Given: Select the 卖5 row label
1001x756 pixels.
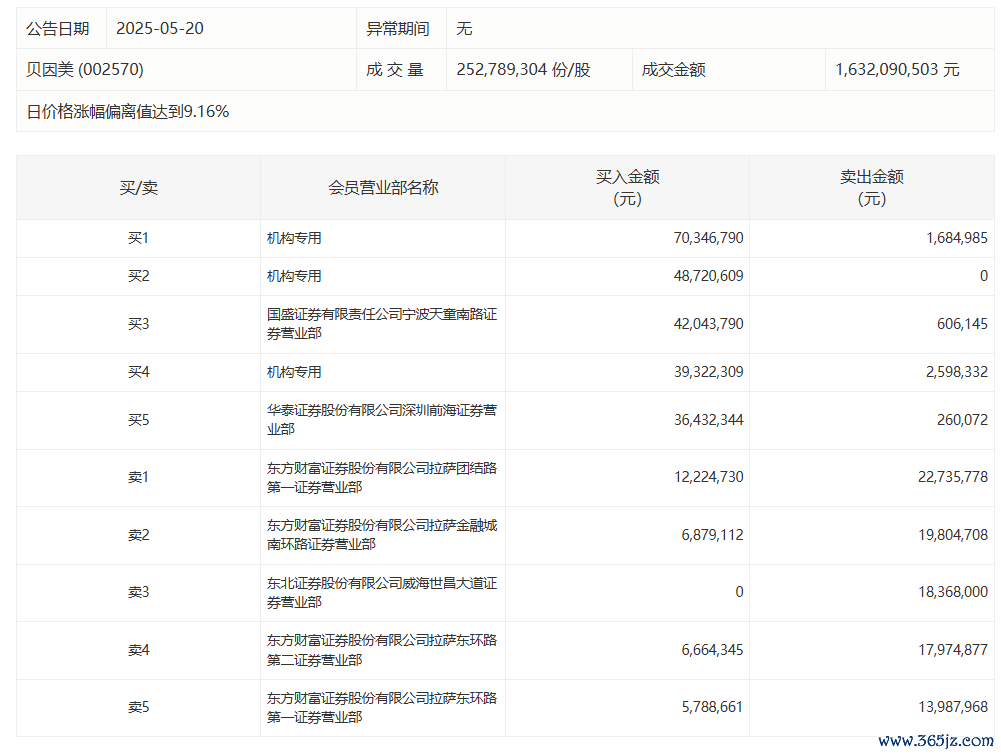Looking at the screenshot, I should coord(139,707).
